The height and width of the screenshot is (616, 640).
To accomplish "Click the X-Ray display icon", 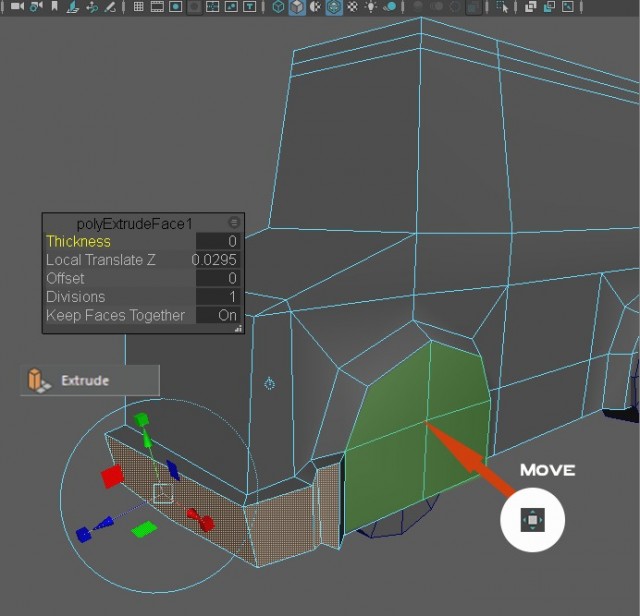I will point(530,7).
